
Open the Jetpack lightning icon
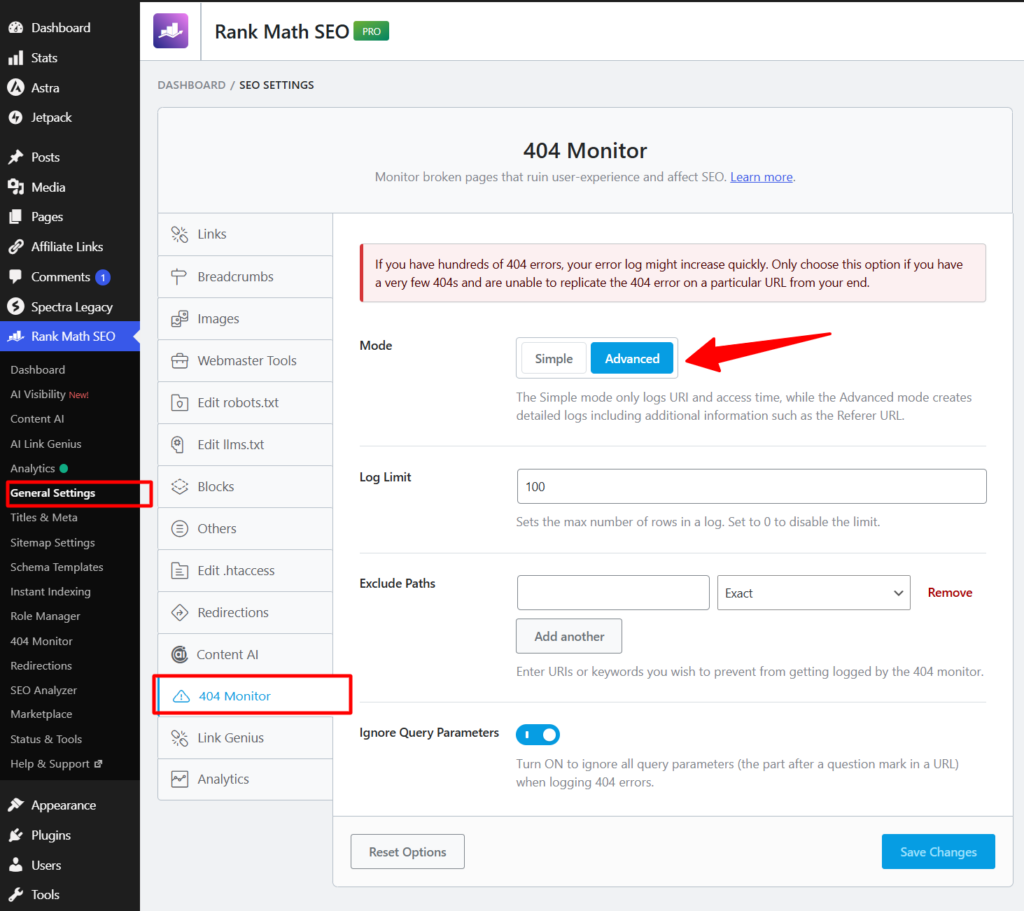tap(16, 118)
